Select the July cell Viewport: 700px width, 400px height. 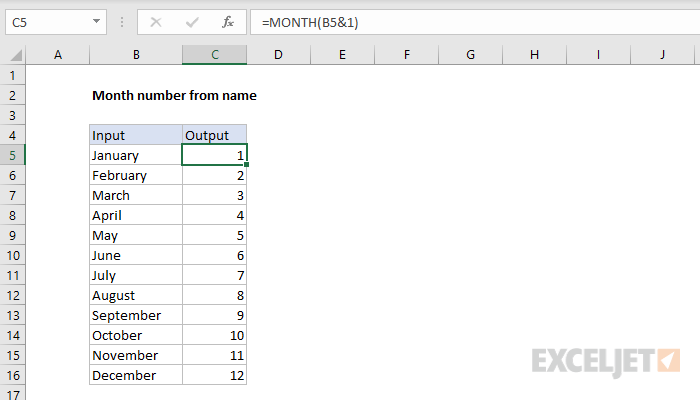[x=136, y=275]
